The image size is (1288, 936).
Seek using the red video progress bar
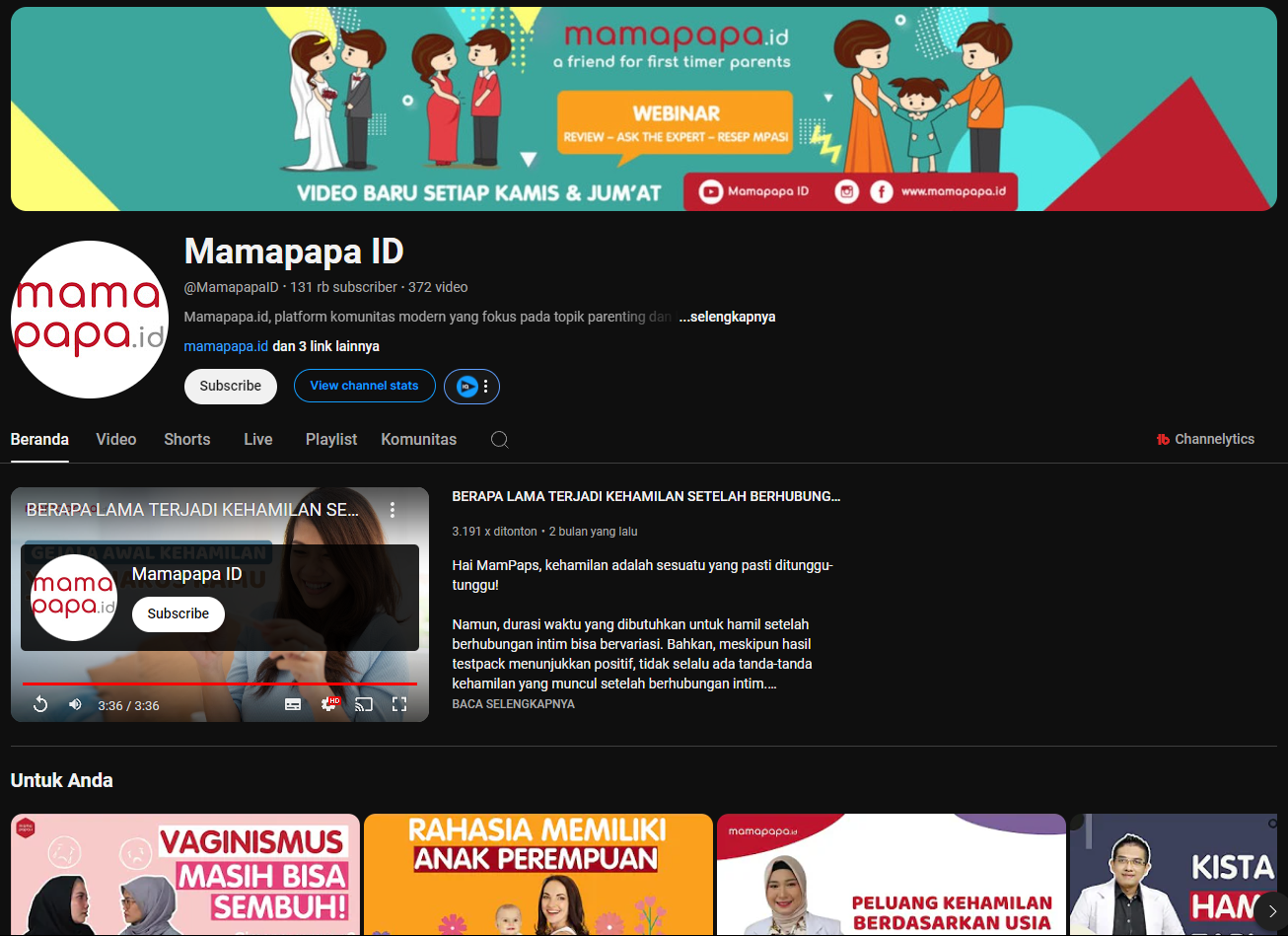point(219,684)
